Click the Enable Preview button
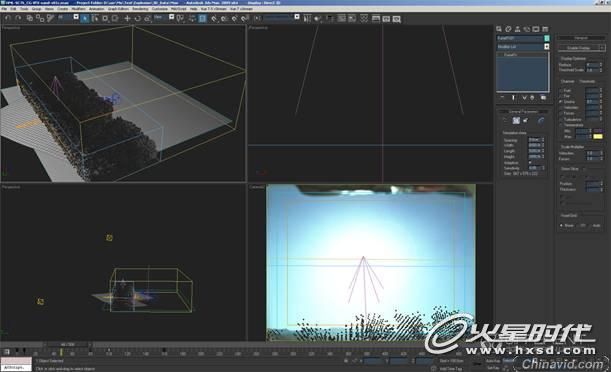 point(581,48)
